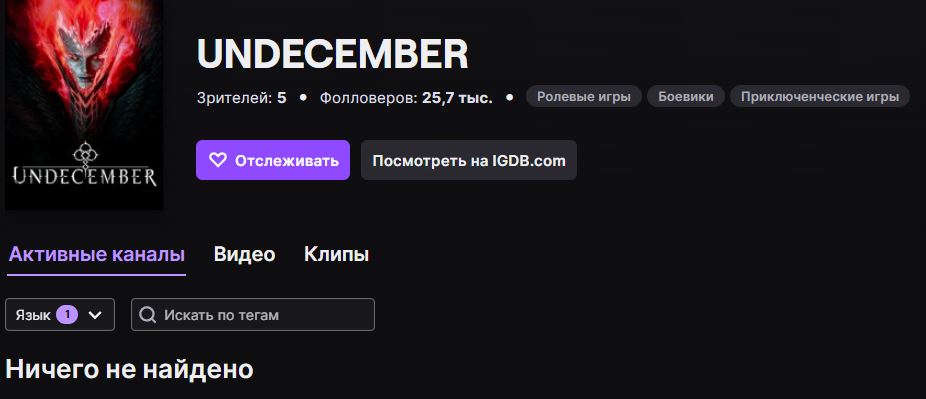Image resolution: width=926 pixels, height=399 pixels.
Task: Open the Клипы tab
Action: coord(337,254)
